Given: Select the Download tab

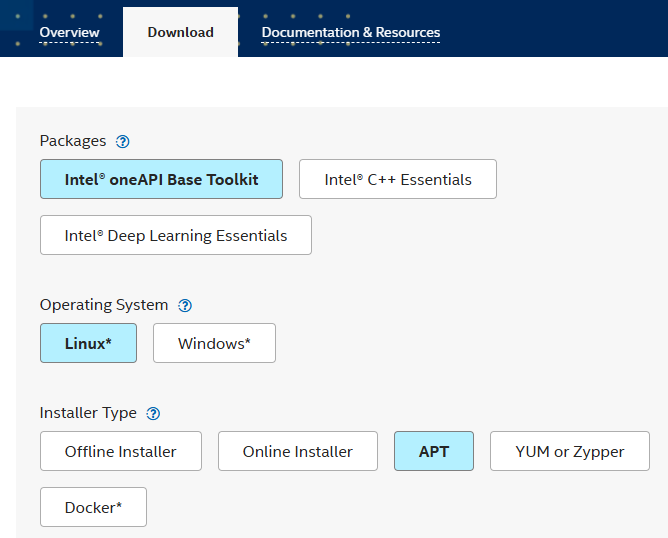Looking at the screenshot, I should click(x=181, y=32).
